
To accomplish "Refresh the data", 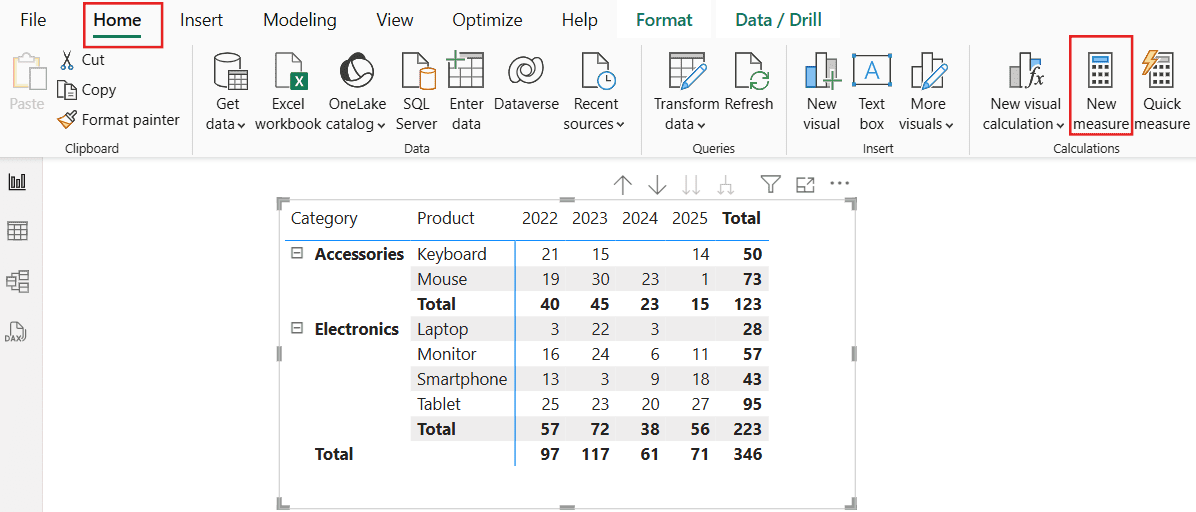I will (x=749, y=82).
